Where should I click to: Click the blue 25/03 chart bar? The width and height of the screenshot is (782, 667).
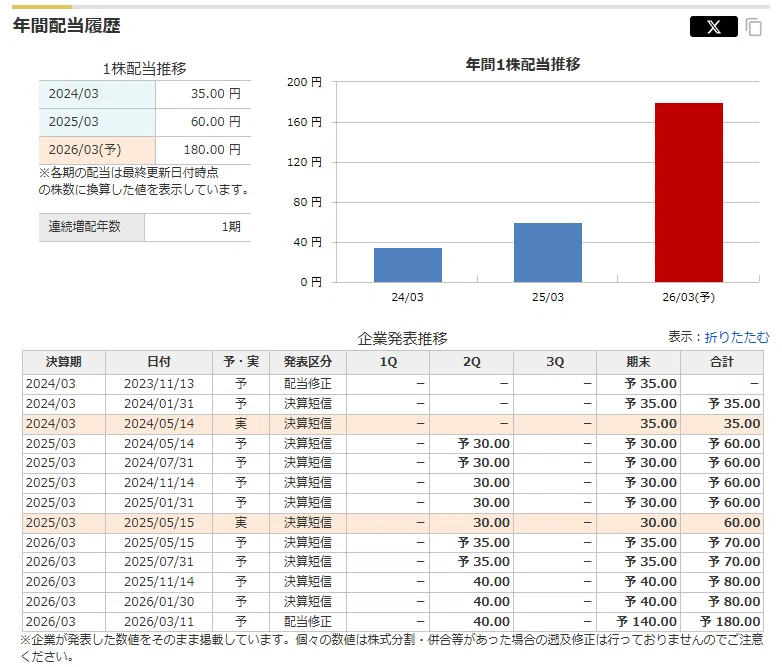(548, 252)
